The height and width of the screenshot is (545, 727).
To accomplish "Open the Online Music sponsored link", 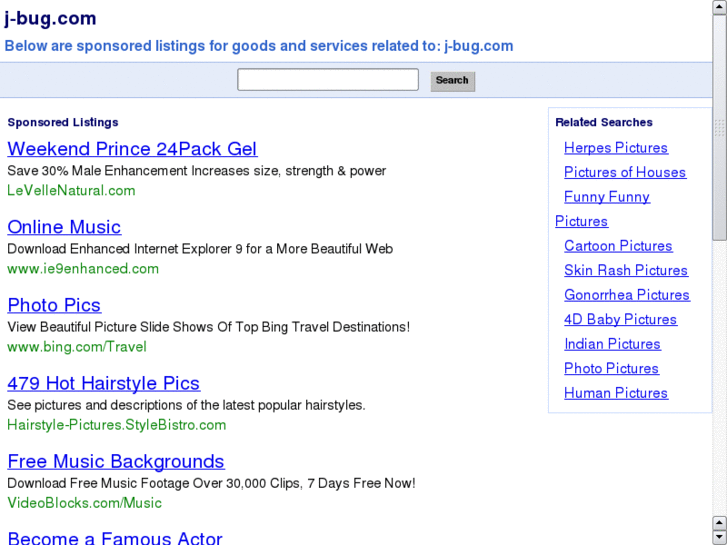I will pyautogui.click(x=64, y=227).
